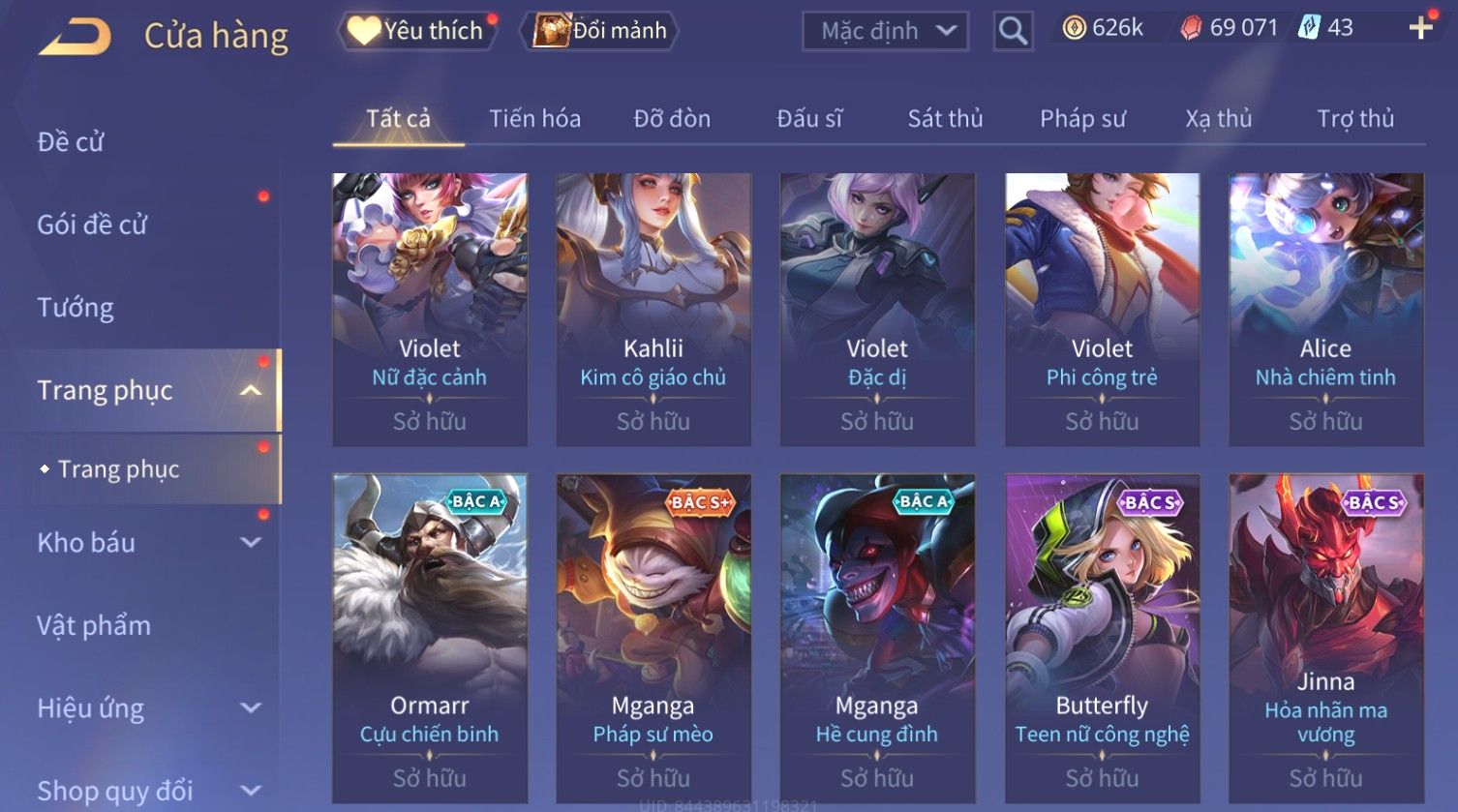Open Gói đề cử in sidebar
Viewport: 1458px width, 812px height.
pos(92,225)
